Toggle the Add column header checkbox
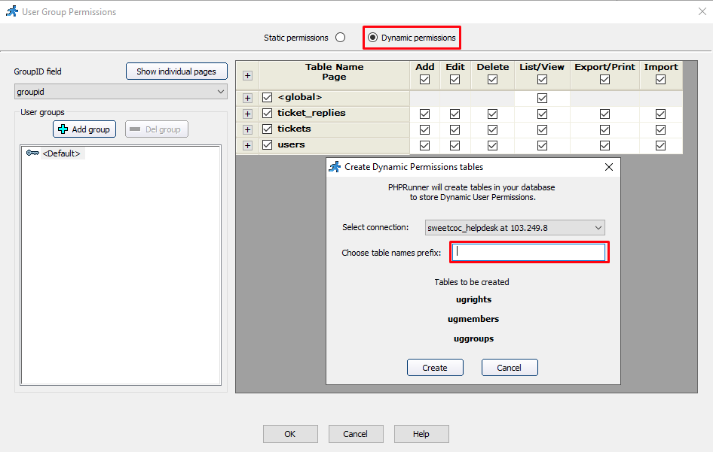Viewport: 713px width, 452px height. tap(425, 80)
